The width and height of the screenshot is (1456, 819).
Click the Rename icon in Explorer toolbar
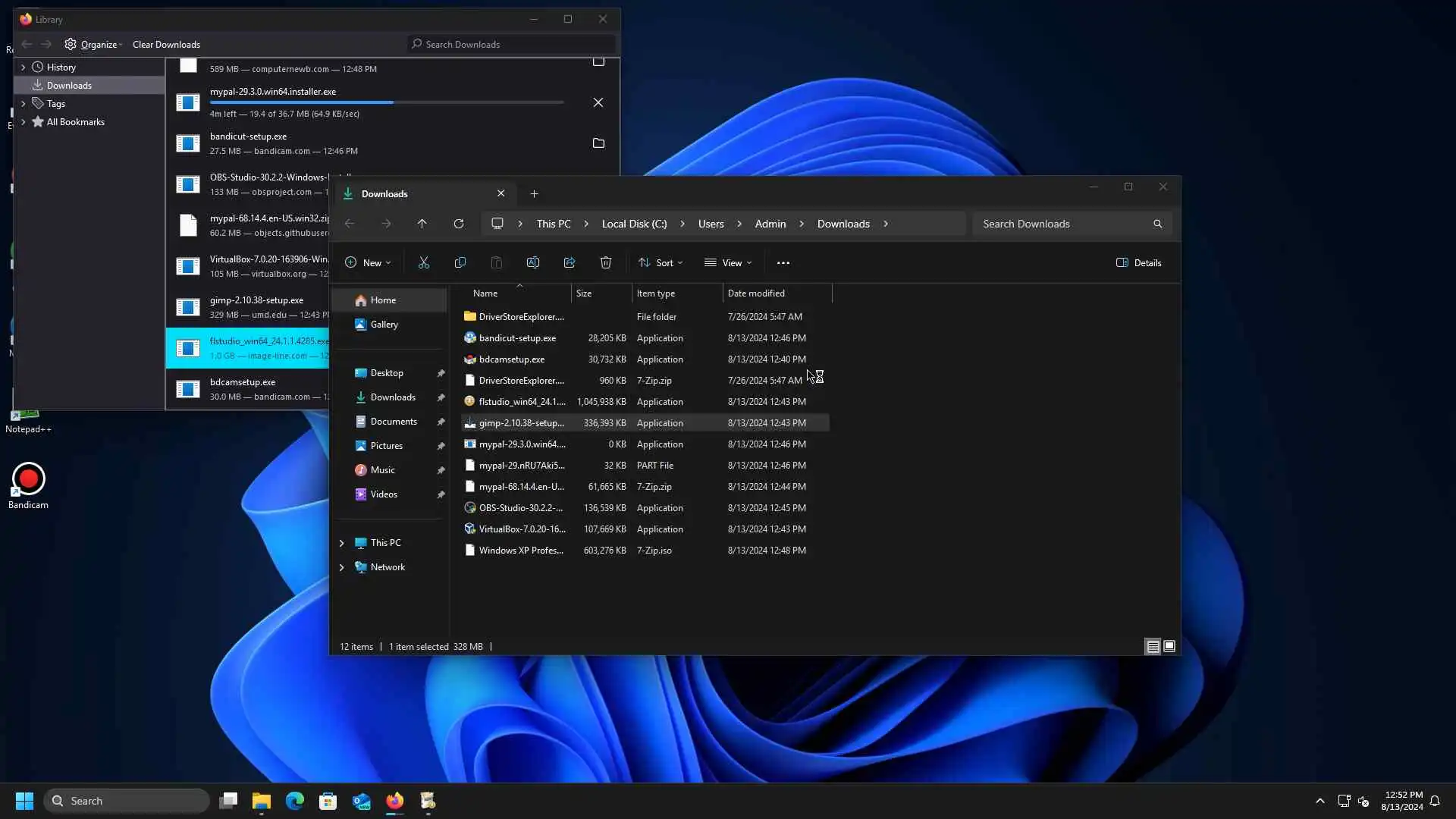pos(533,262)
